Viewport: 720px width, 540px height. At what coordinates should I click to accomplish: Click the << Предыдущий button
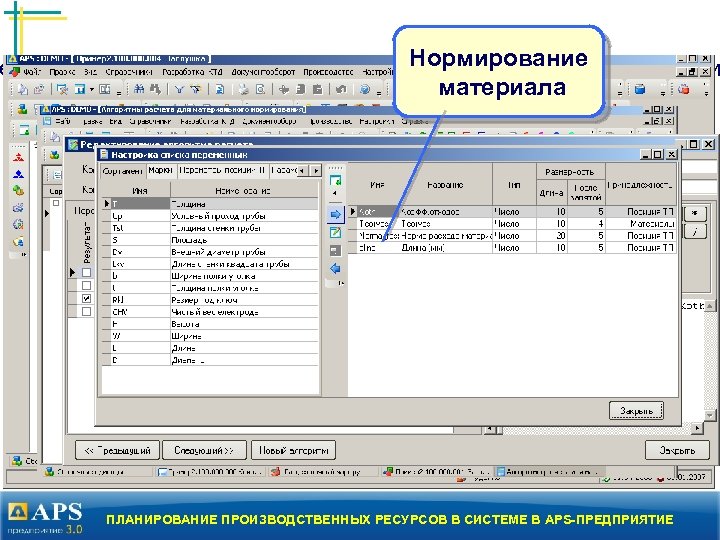coord(118,450)
